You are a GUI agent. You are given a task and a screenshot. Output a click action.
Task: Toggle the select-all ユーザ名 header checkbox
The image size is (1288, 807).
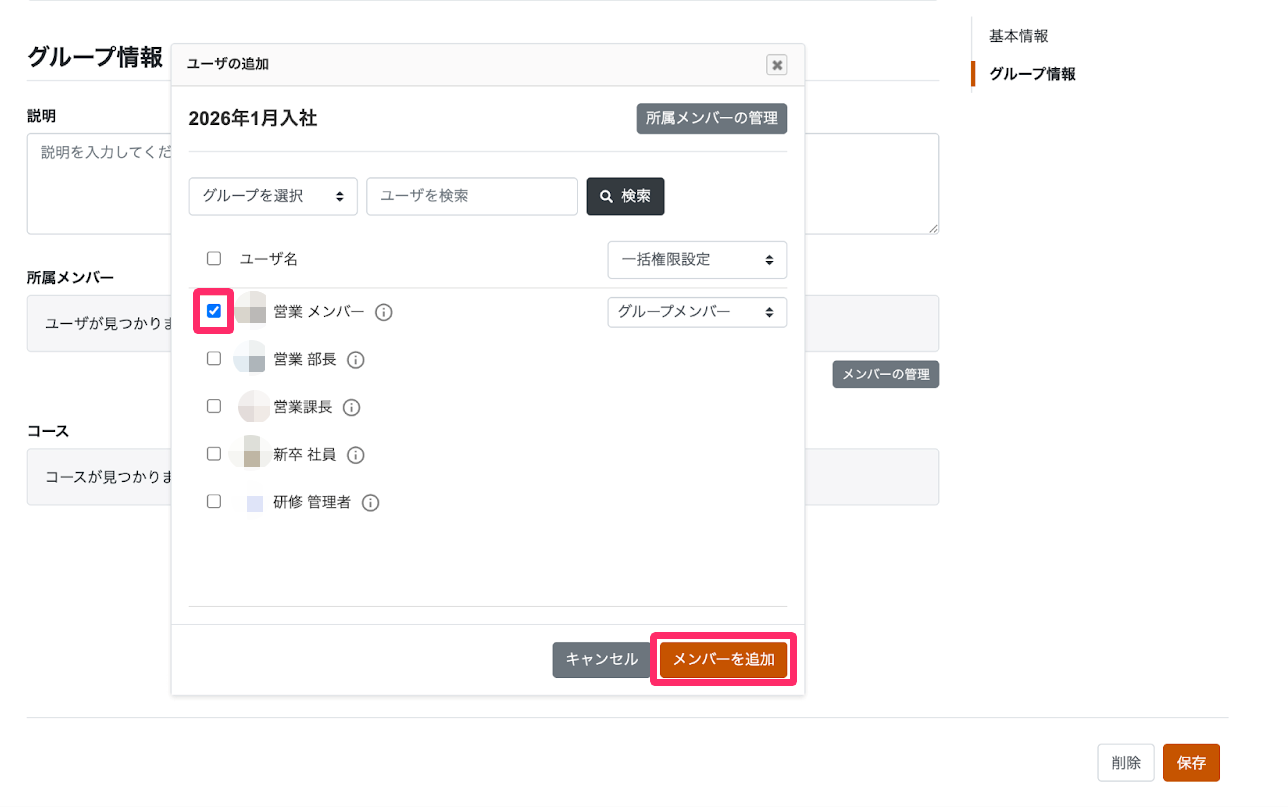tap(214, 258)
